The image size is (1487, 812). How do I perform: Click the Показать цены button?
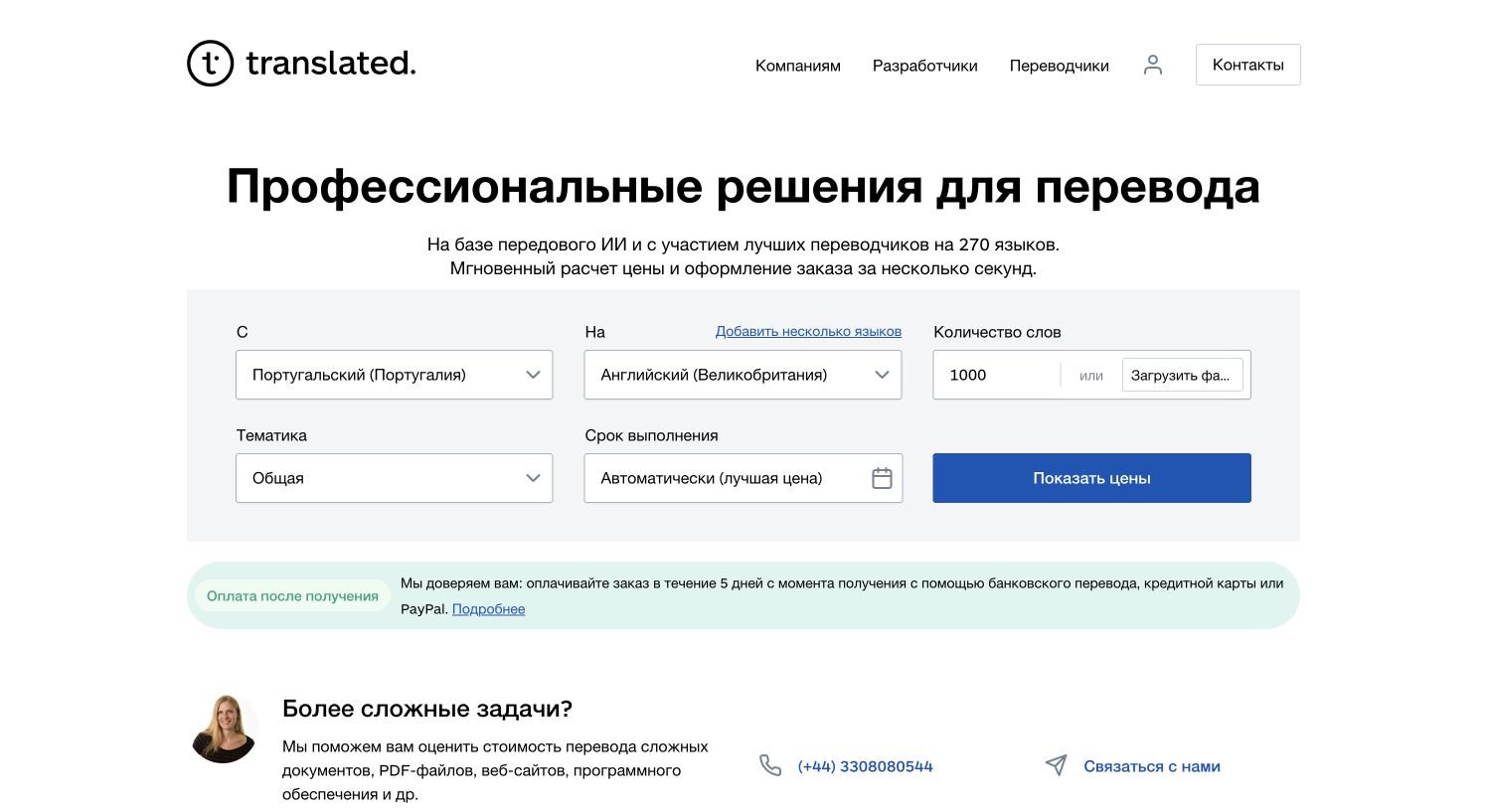pos(1091,478)
